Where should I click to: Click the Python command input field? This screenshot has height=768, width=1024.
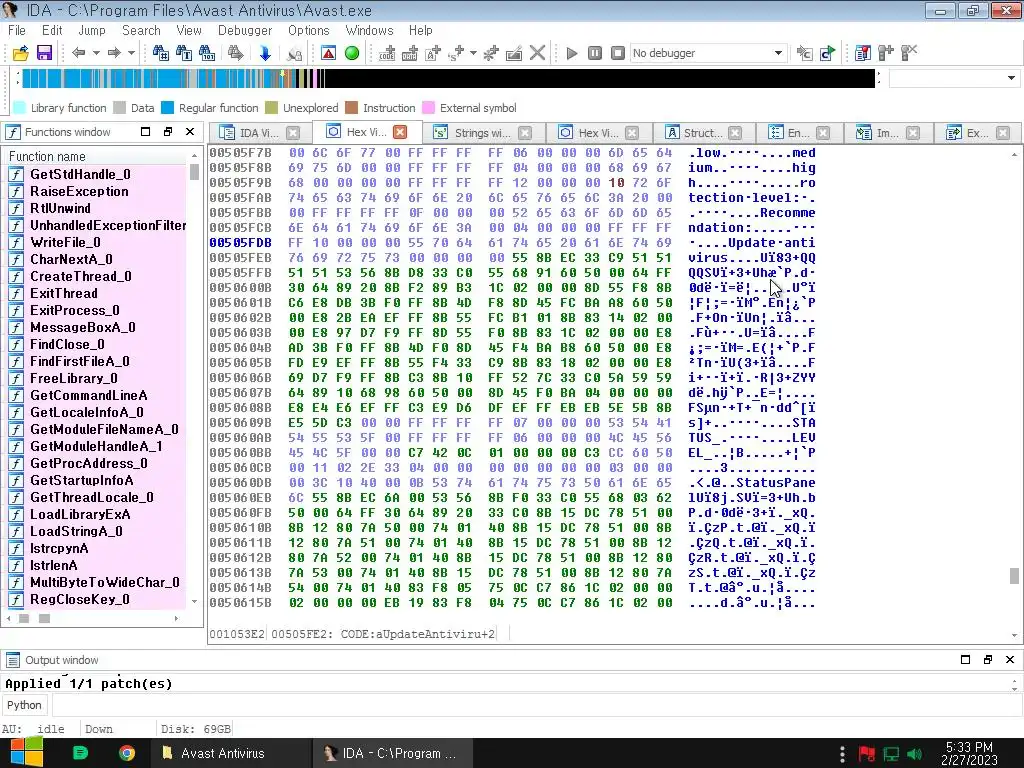point(536,705)
